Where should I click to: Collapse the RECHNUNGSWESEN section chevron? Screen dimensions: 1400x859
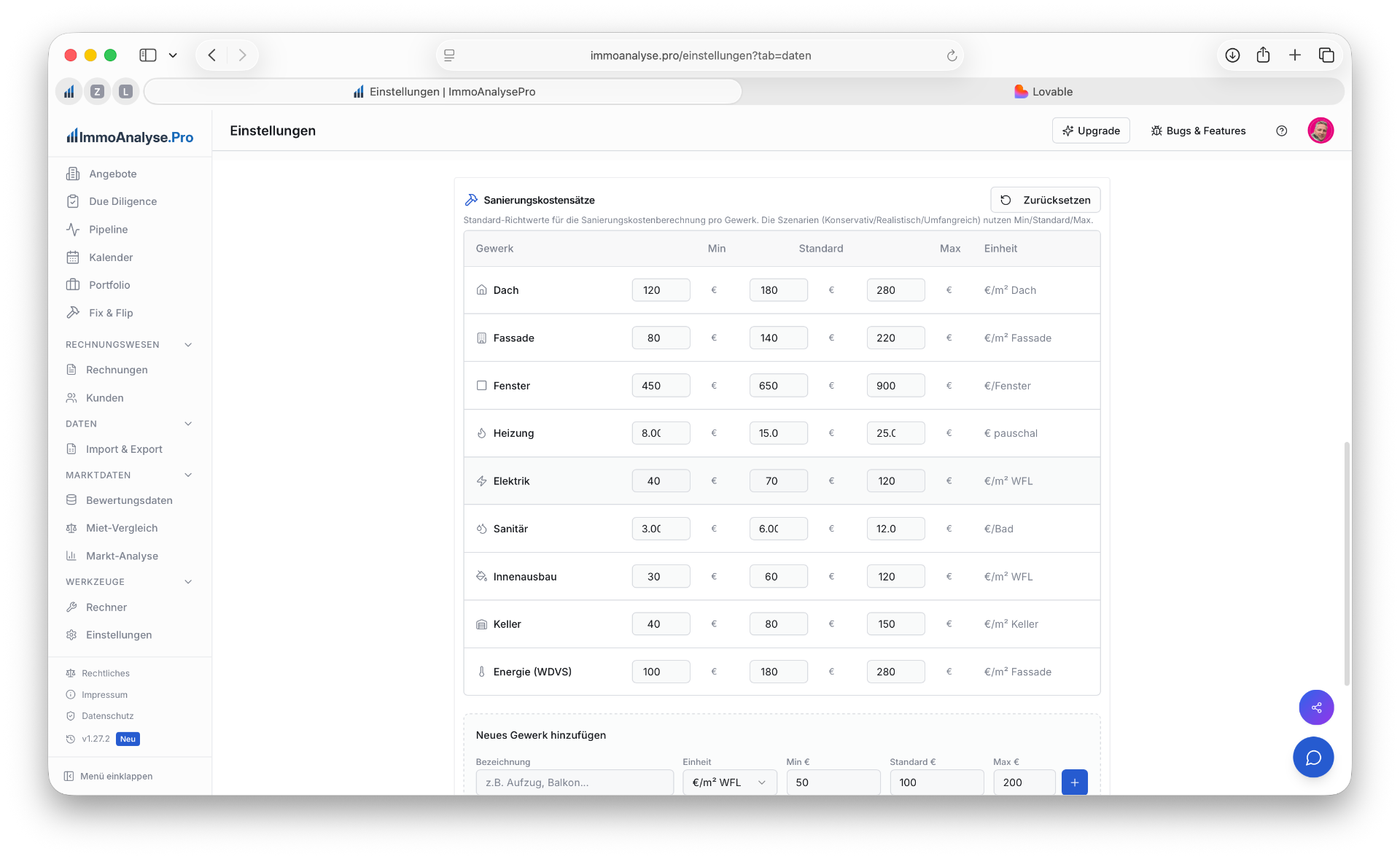coord(188,345)
